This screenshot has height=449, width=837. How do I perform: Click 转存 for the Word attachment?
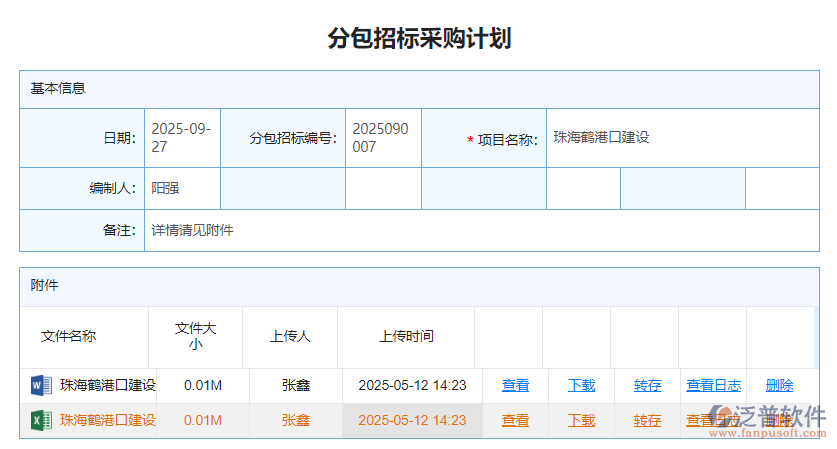[x=647, y=385]
